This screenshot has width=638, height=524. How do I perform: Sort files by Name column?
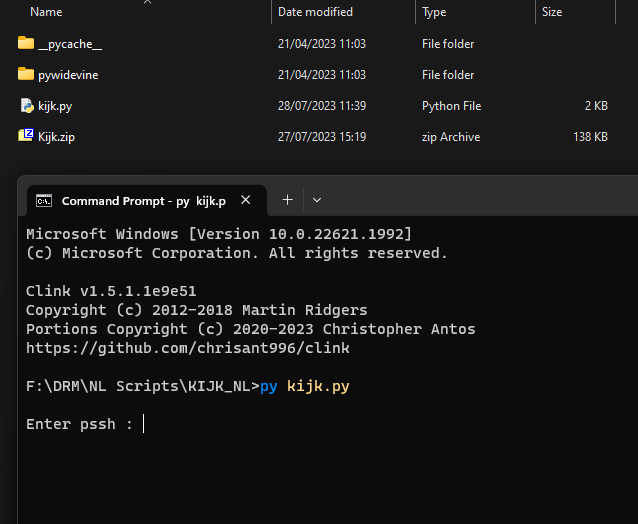click(46, 12)
